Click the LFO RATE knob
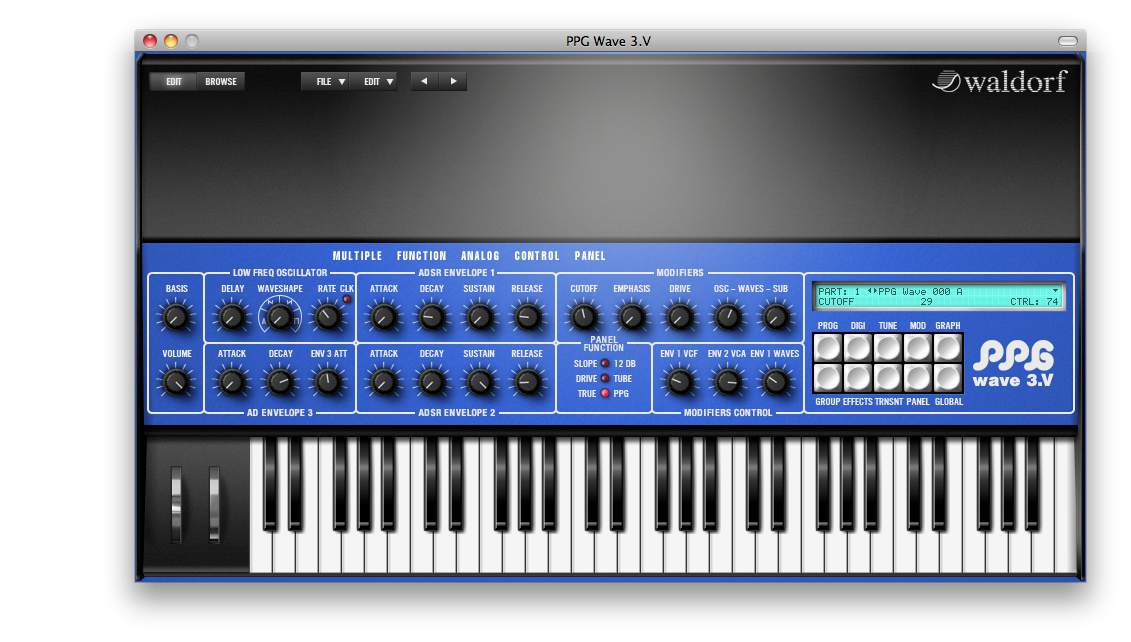1131x642 pixels. pos(327,317)
